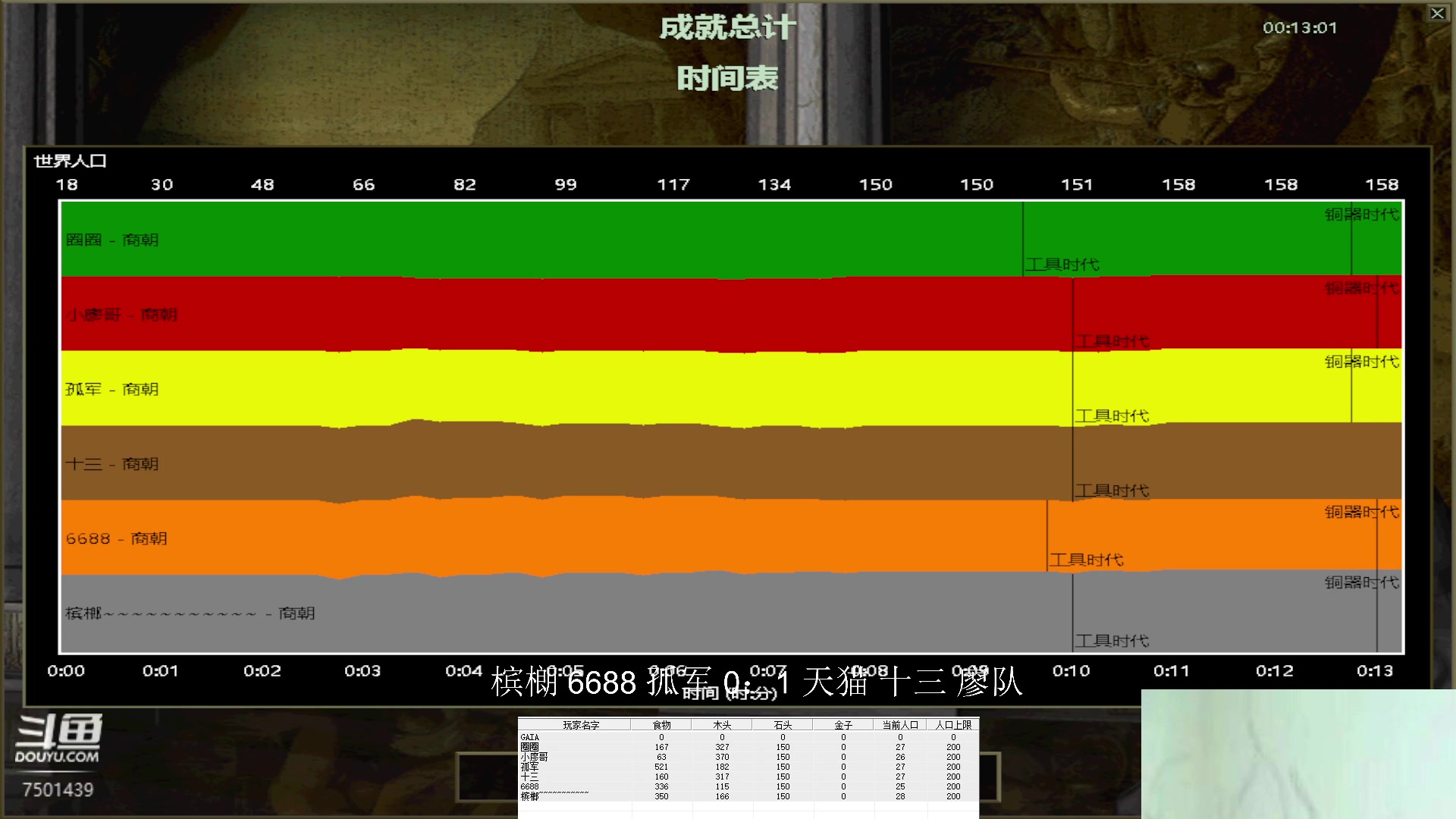
Task: Click world population value 82
Action: [465, 184]
